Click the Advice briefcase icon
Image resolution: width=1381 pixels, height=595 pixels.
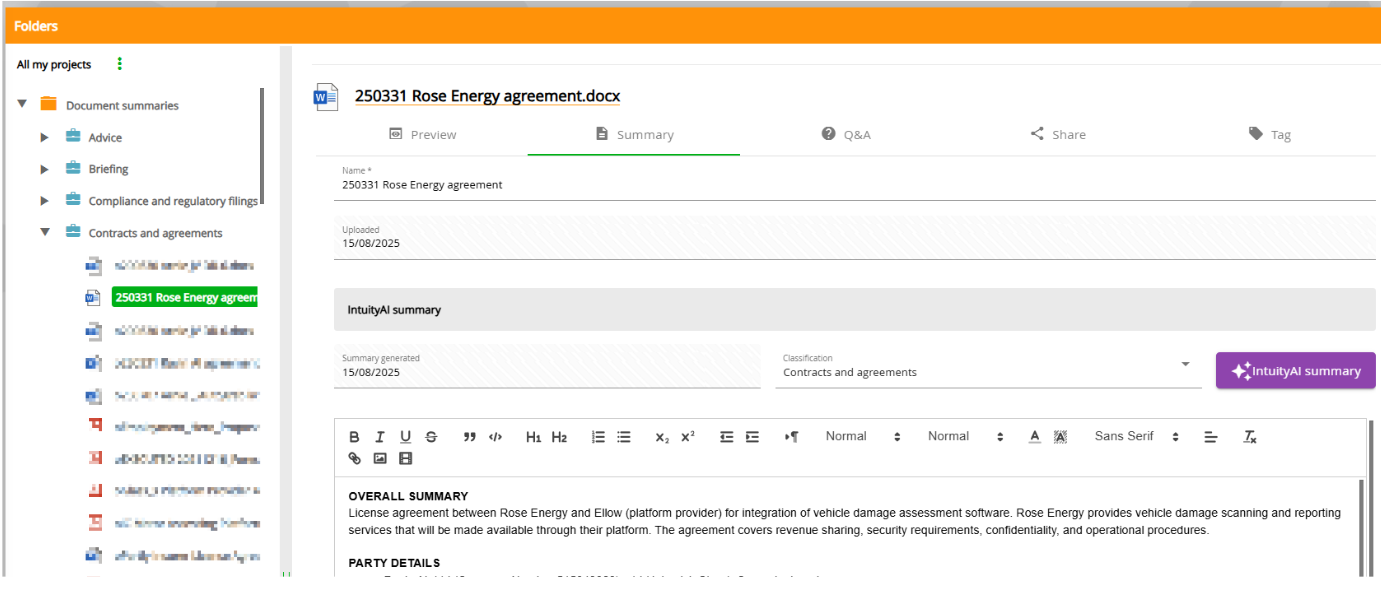coord(73,137)
